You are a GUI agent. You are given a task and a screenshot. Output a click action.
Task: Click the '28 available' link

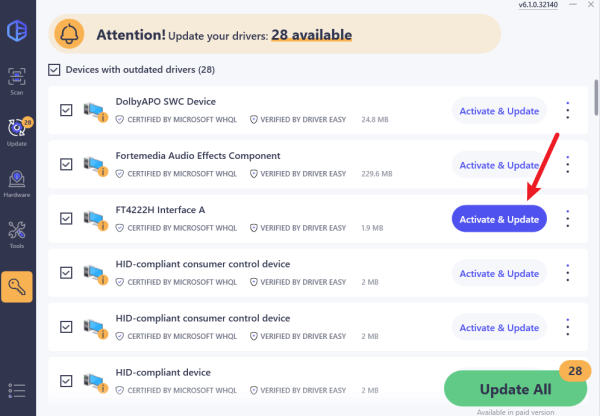coord(313,34)
